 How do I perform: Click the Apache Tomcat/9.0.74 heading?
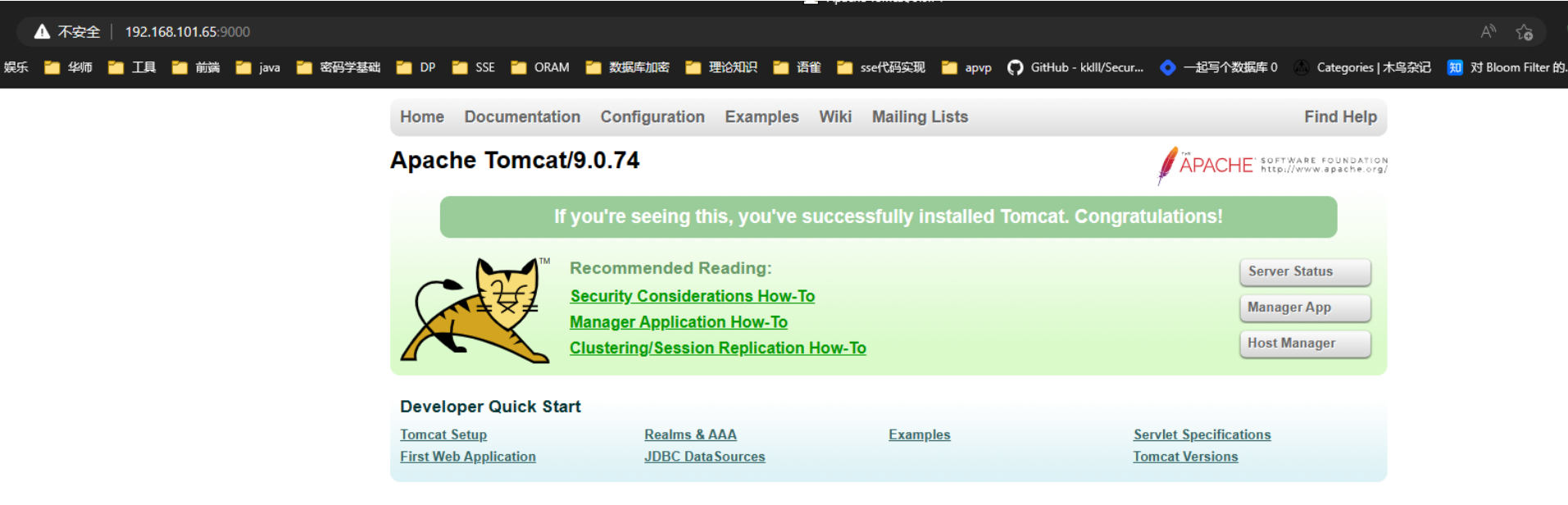click(515, 160)
